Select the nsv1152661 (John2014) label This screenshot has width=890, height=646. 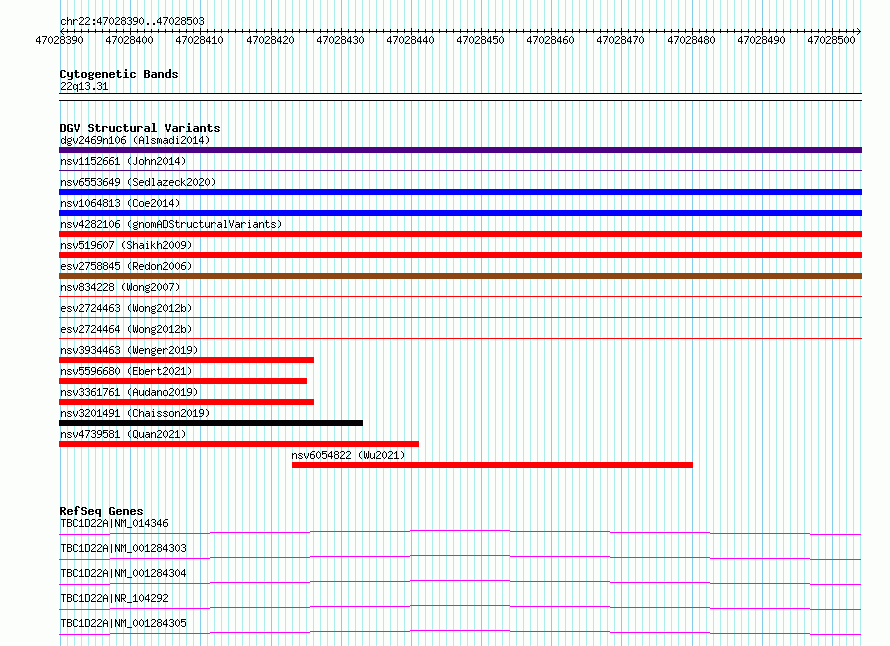123,161
